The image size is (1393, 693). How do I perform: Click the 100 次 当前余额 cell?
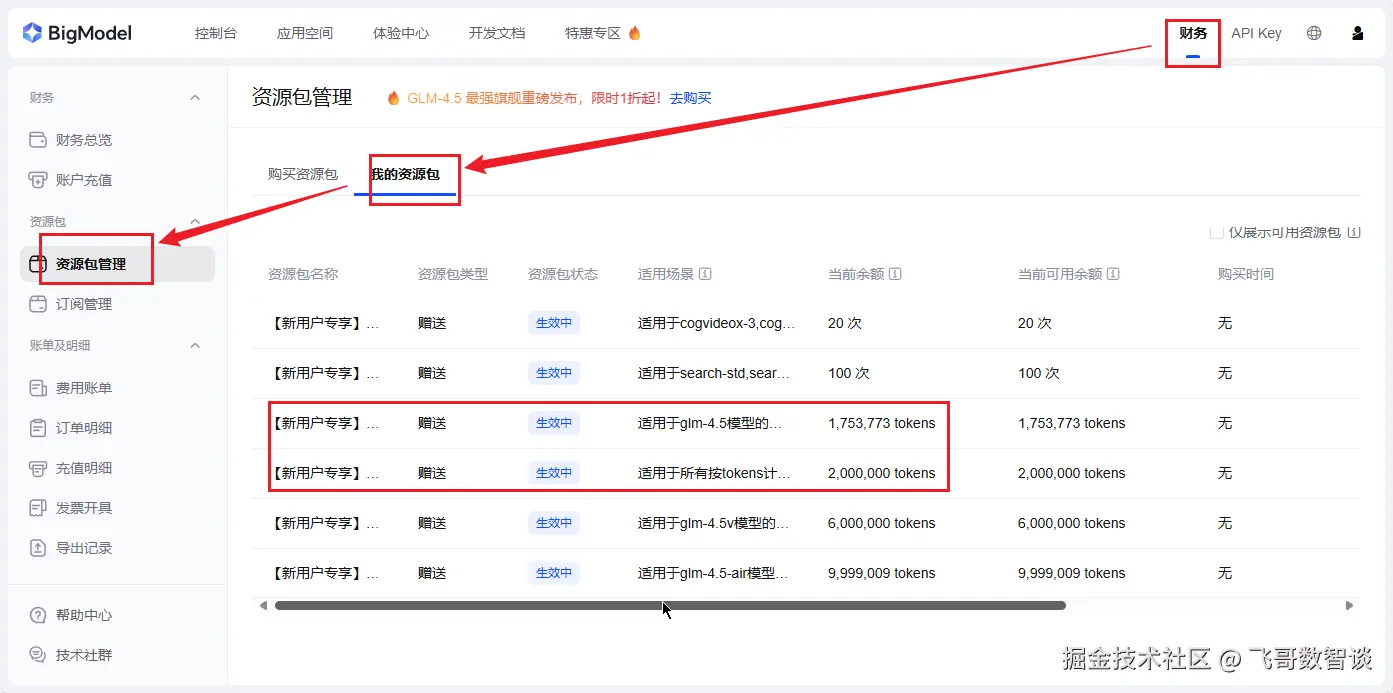[x=848, y=373]
